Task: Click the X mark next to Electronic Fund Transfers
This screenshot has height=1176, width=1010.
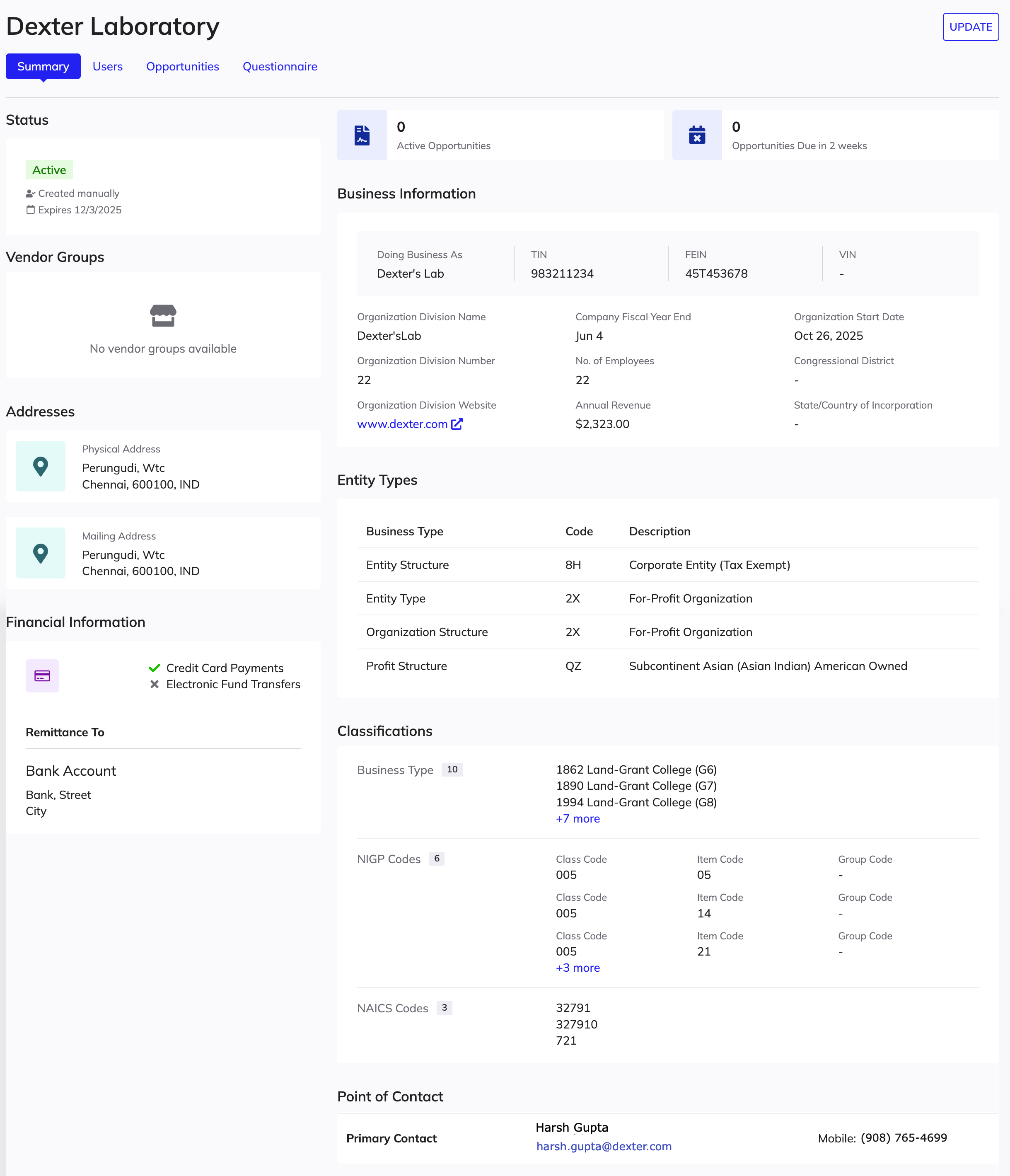Action: [x=155, y=685]
